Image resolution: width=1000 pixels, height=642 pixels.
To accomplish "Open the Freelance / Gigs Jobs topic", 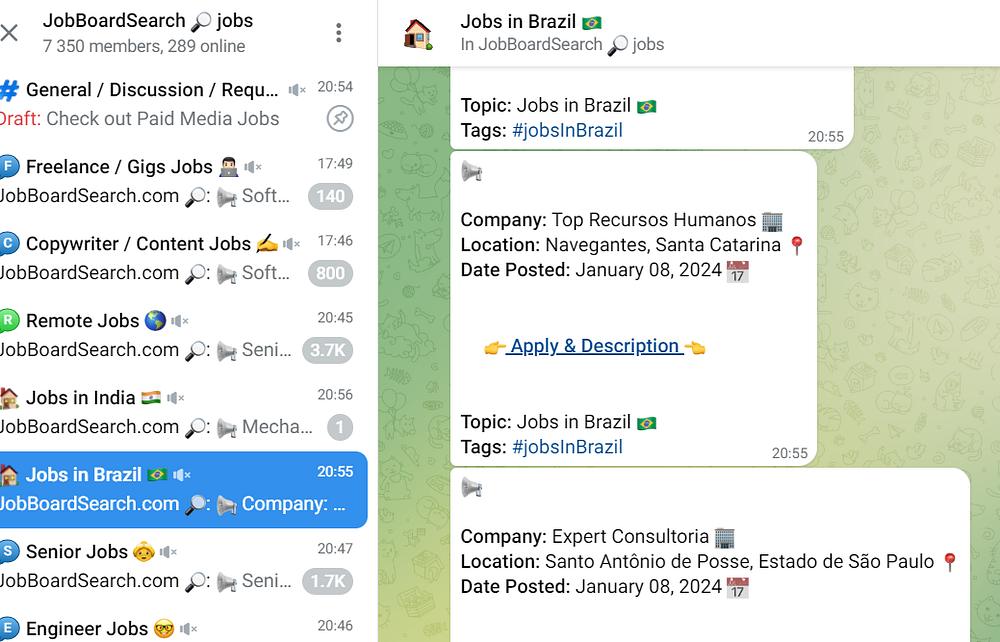I will pos(184,182).
